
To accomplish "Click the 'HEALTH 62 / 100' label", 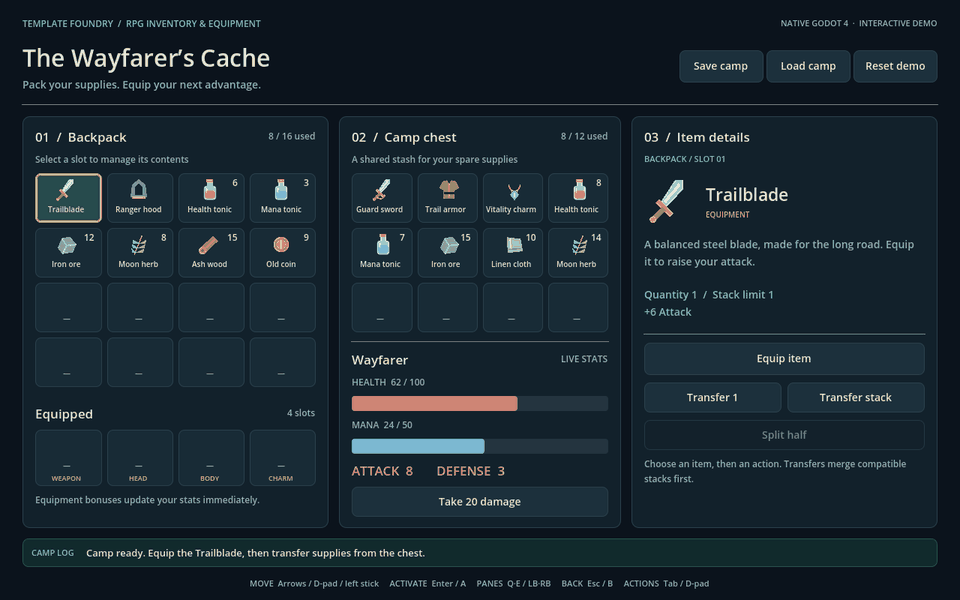I will [388, 383].
